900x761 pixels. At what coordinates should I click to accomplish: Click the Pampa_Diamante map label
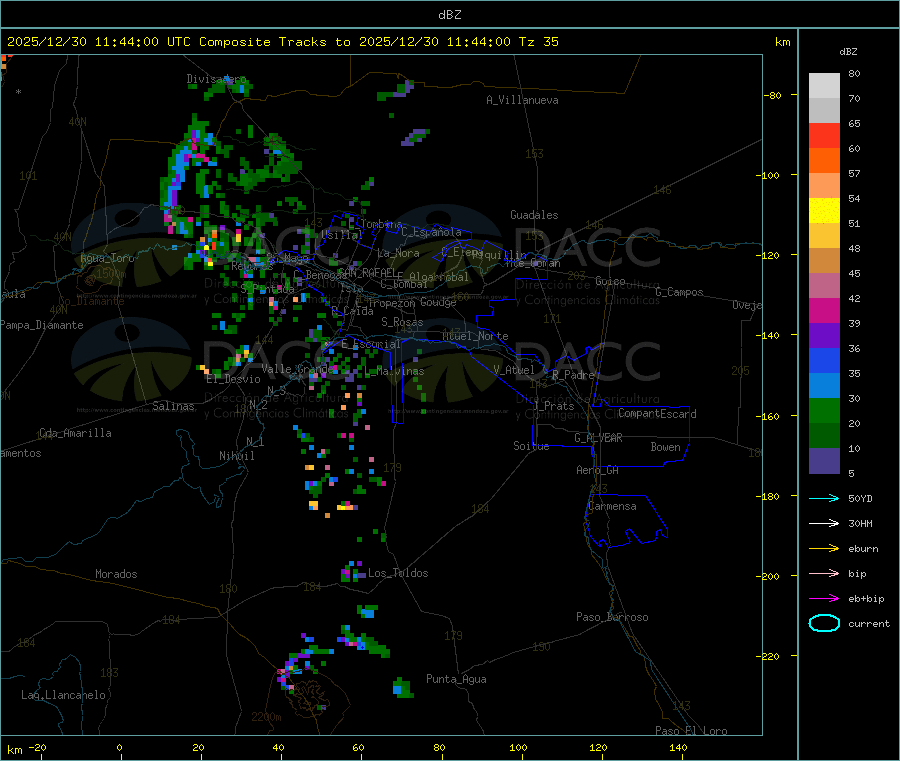[x=42, y=325]
